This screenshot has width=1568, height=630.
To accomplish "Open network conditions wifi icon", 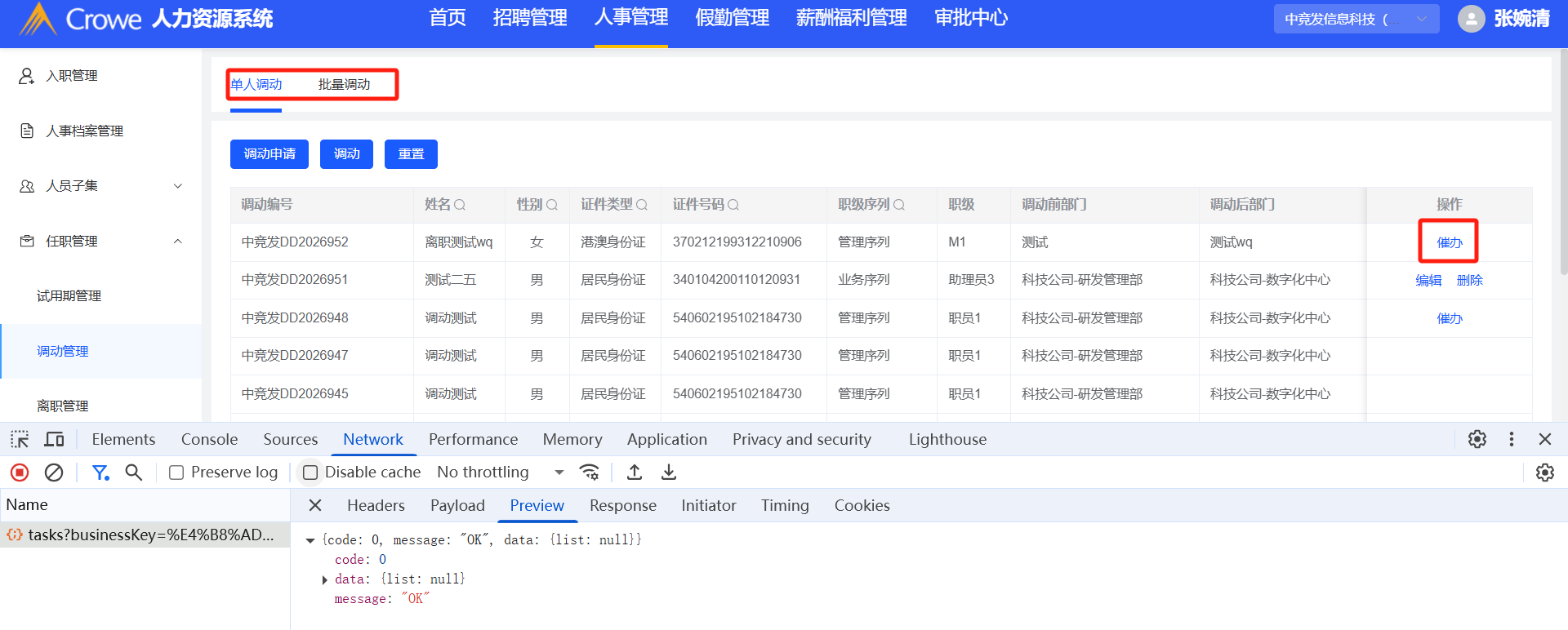I will [x=589, y=472].
